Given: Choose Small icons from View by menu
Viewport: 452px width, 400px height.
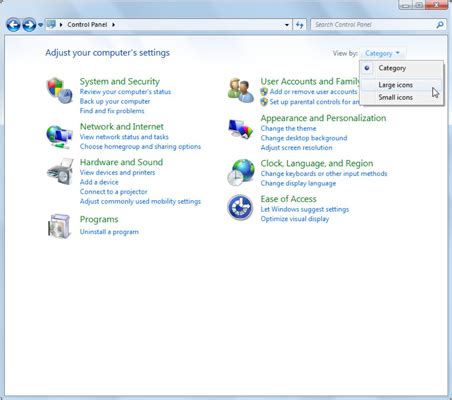Looking at the screenshot, I should [x=401, y=97].
